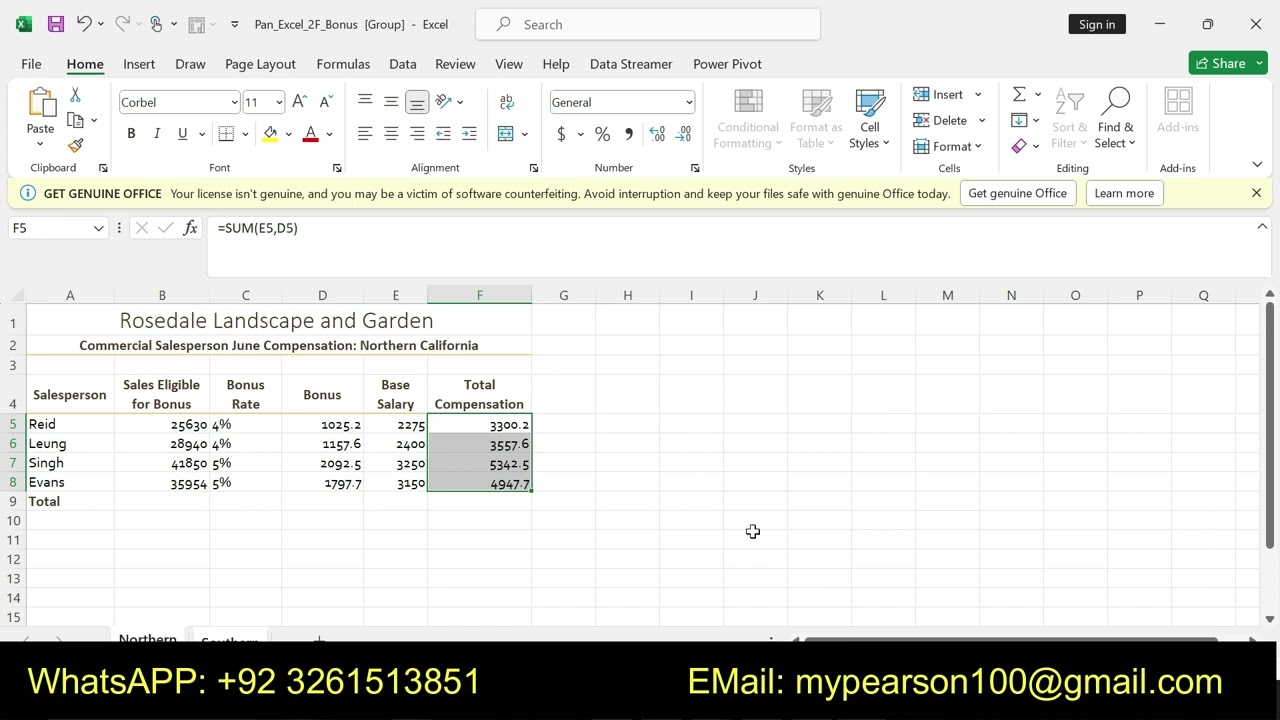Image resolution: width=1280 pixels, height=720 pixels.
Task: Set Middle Align vertical alignment
Action: 391,101
